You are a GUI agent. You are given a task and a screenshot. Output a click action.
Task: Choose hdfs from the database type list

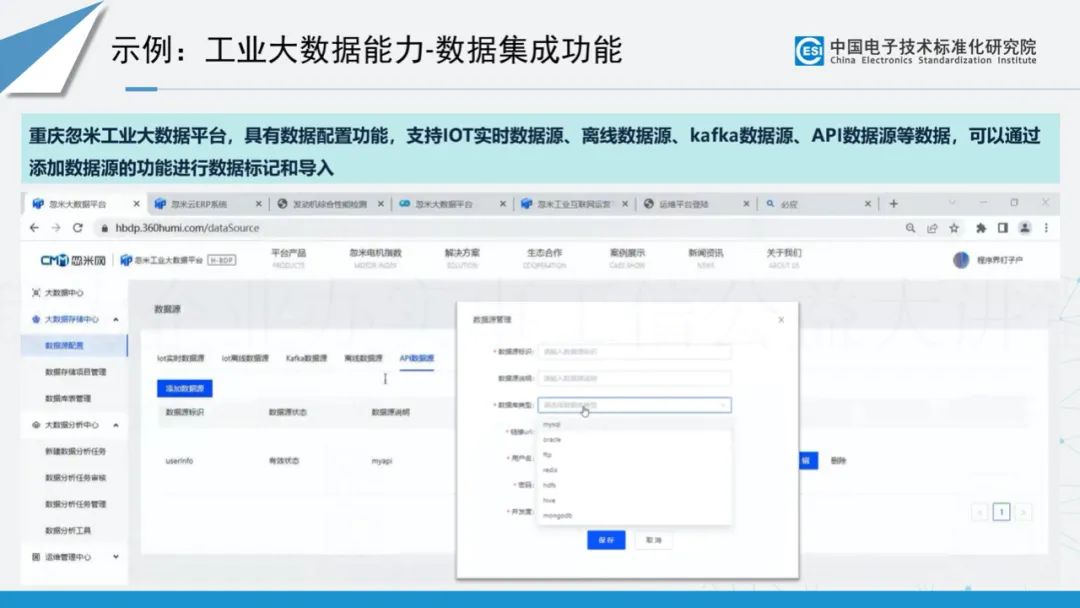[x=634, y=485]
